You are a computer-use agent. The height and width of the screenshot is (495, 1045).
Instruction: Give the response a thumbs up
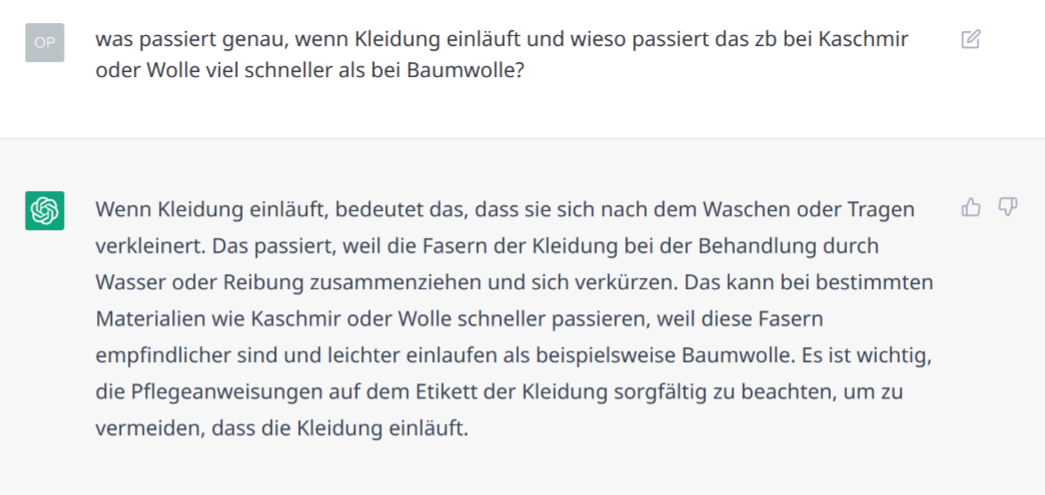point(970,208)
